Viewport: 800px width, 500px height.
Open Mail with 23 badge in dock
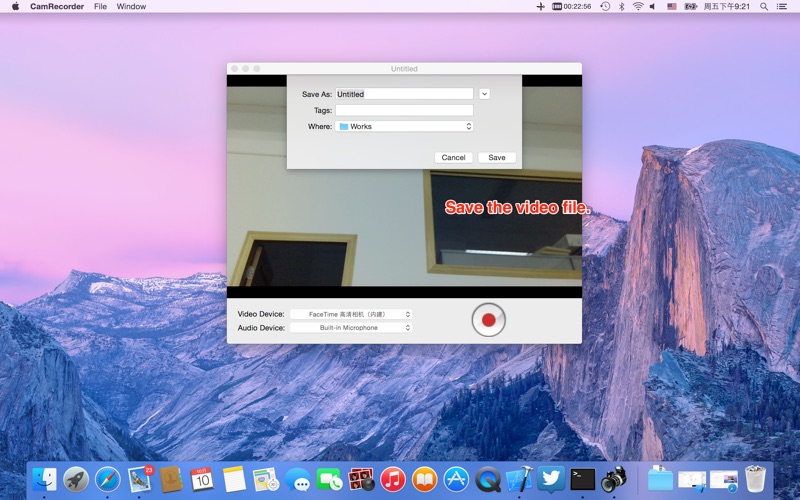(139, 480)
